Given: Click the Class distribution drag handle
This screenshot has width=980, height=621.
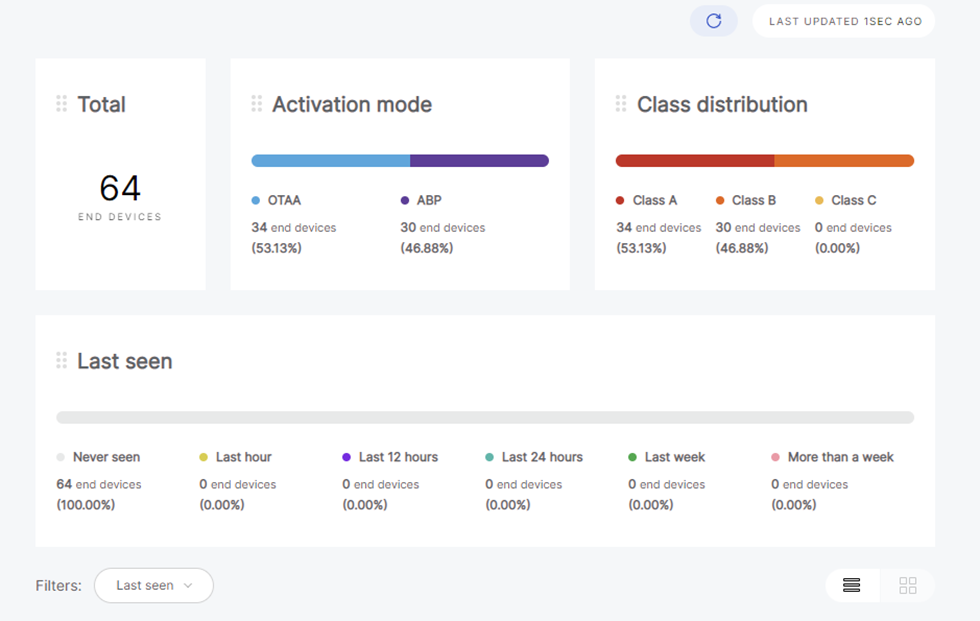Looking at the screenshot, I should click(621, 104).
